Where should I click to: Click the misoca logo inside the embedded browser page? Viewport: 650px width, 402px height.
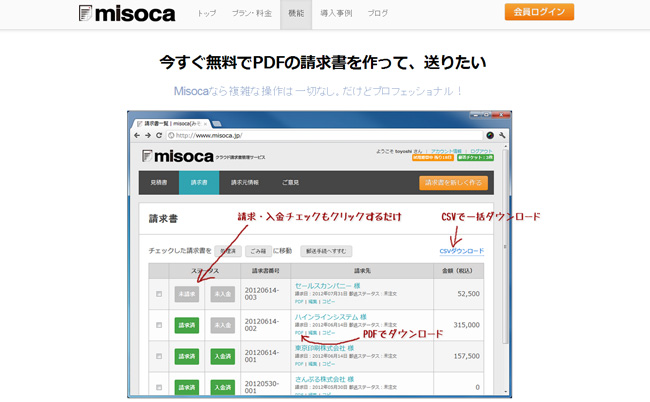click(x=177, y=156)
